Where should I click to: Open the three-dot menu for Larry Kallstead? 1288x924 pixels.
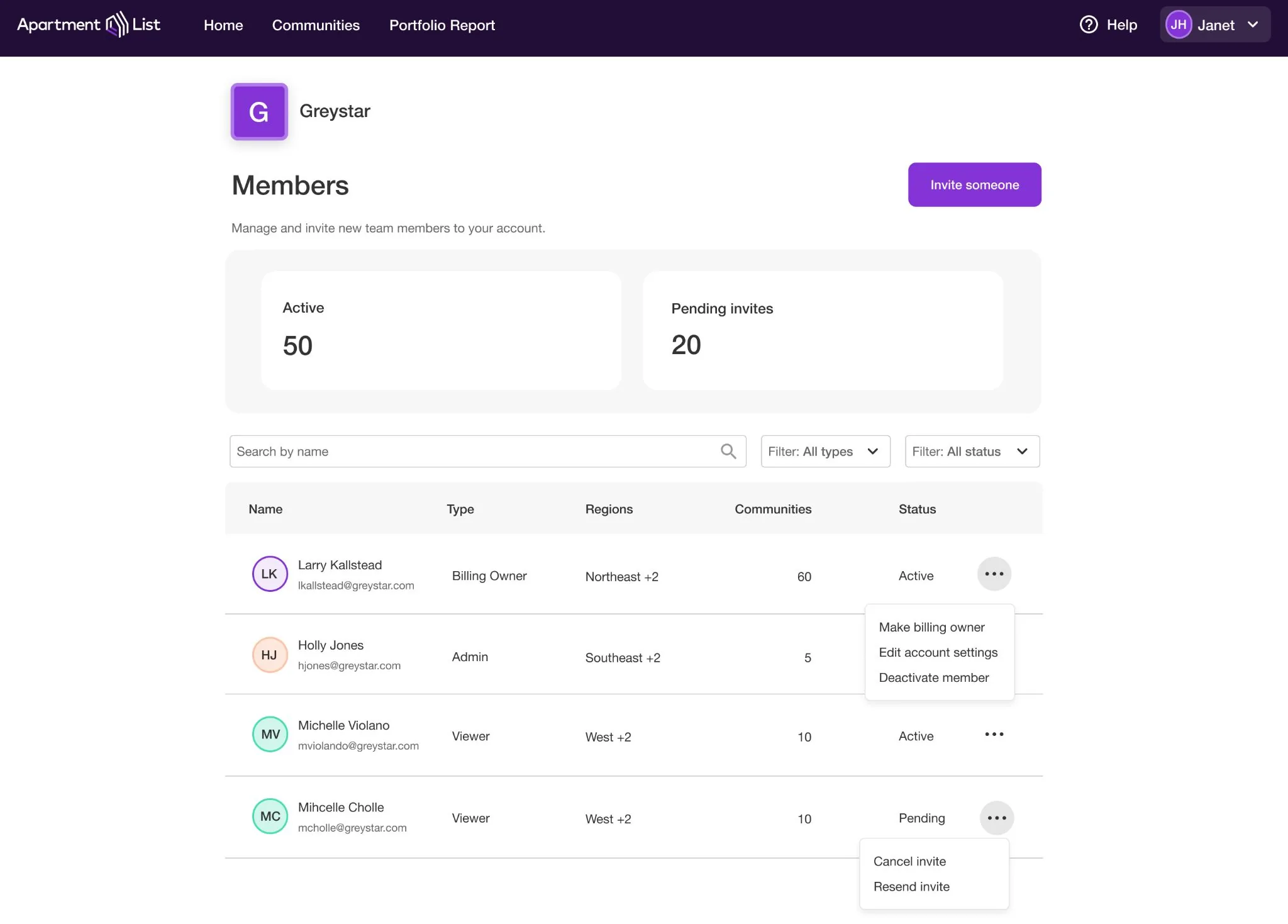click(994, 574)
